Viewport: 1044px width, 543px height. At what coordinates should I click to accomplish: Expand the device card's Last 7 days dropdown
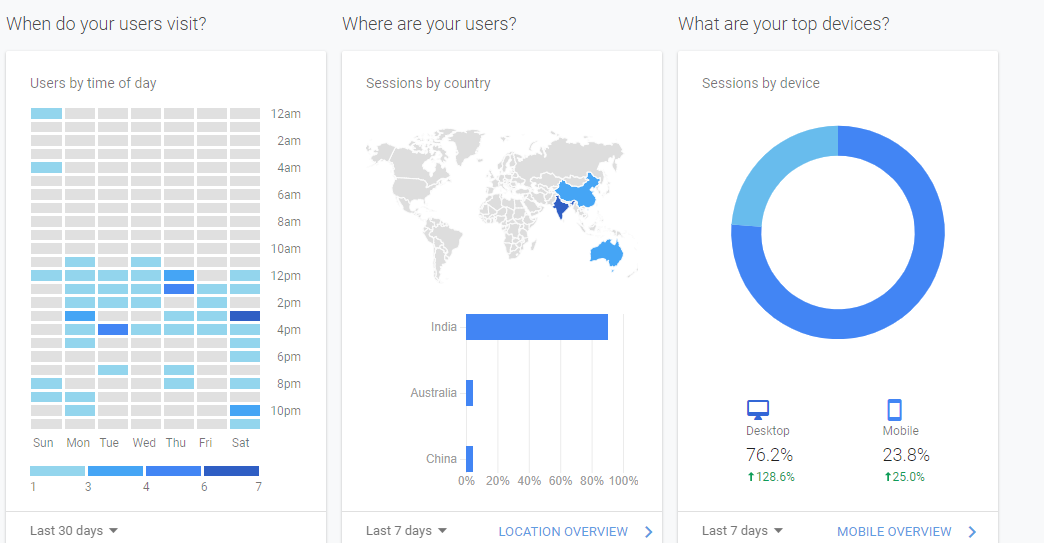point(742,531)
